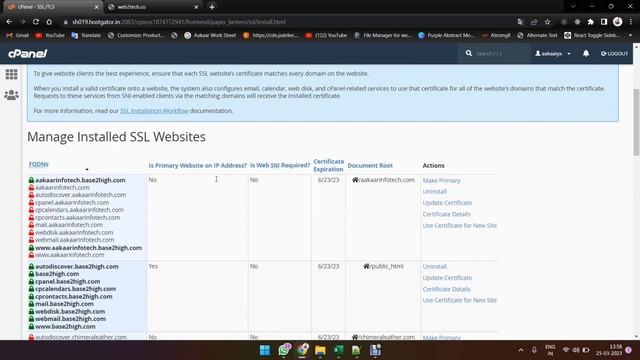Open the notifications bell icon
The image size is (640, 360).
pyautogui.click(x=586, y=53)
